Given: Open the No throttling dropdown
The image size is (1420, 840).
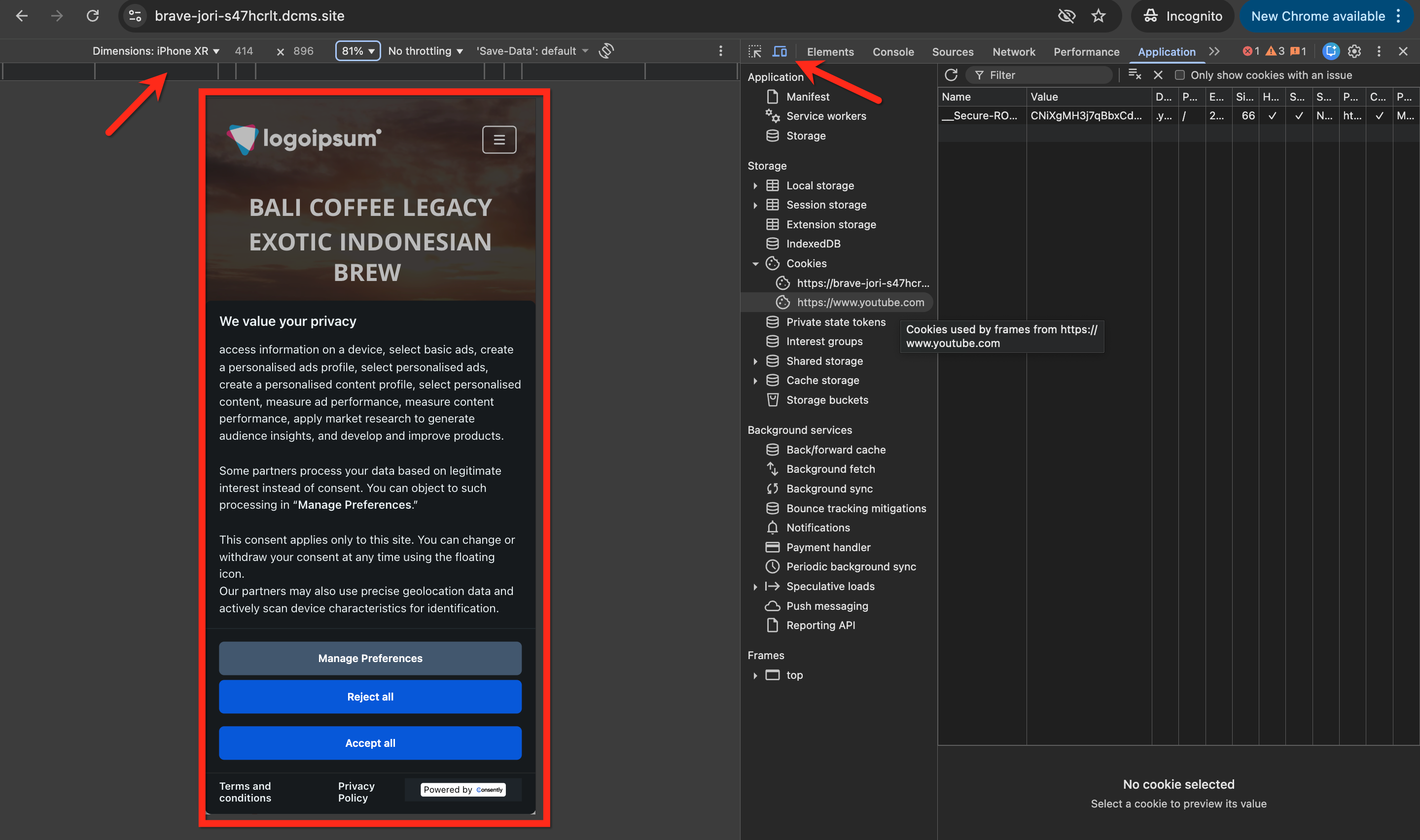Looking at the screenshot, I should 425,51.
